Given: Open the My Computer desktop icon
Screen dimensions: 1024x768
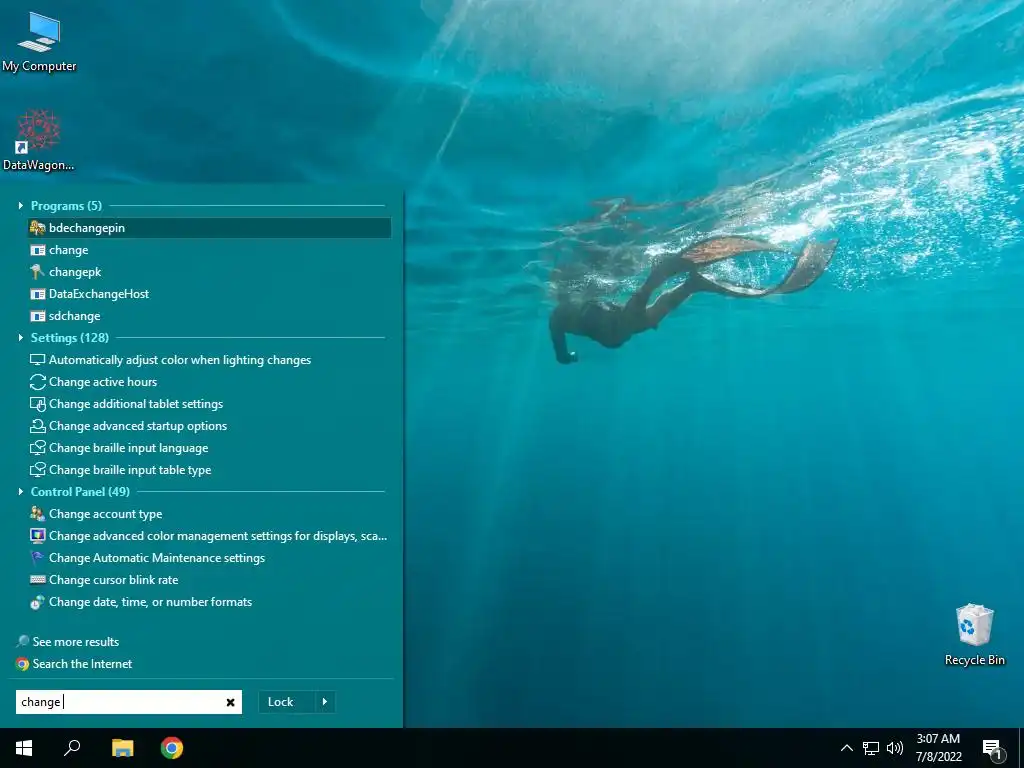Looking at the screenshot, I should [39, 42].
